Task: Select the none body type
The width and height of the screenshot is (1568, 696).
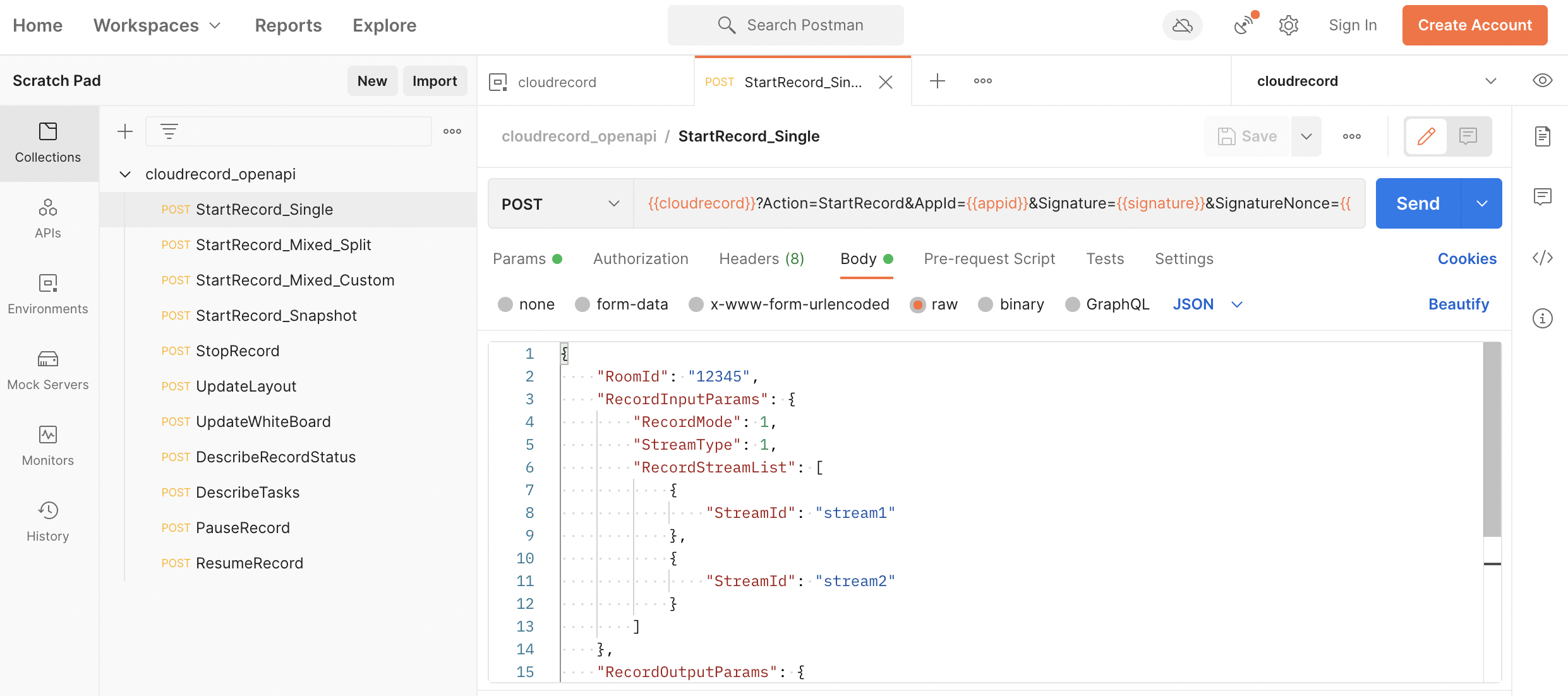Action: coord(505,304)
